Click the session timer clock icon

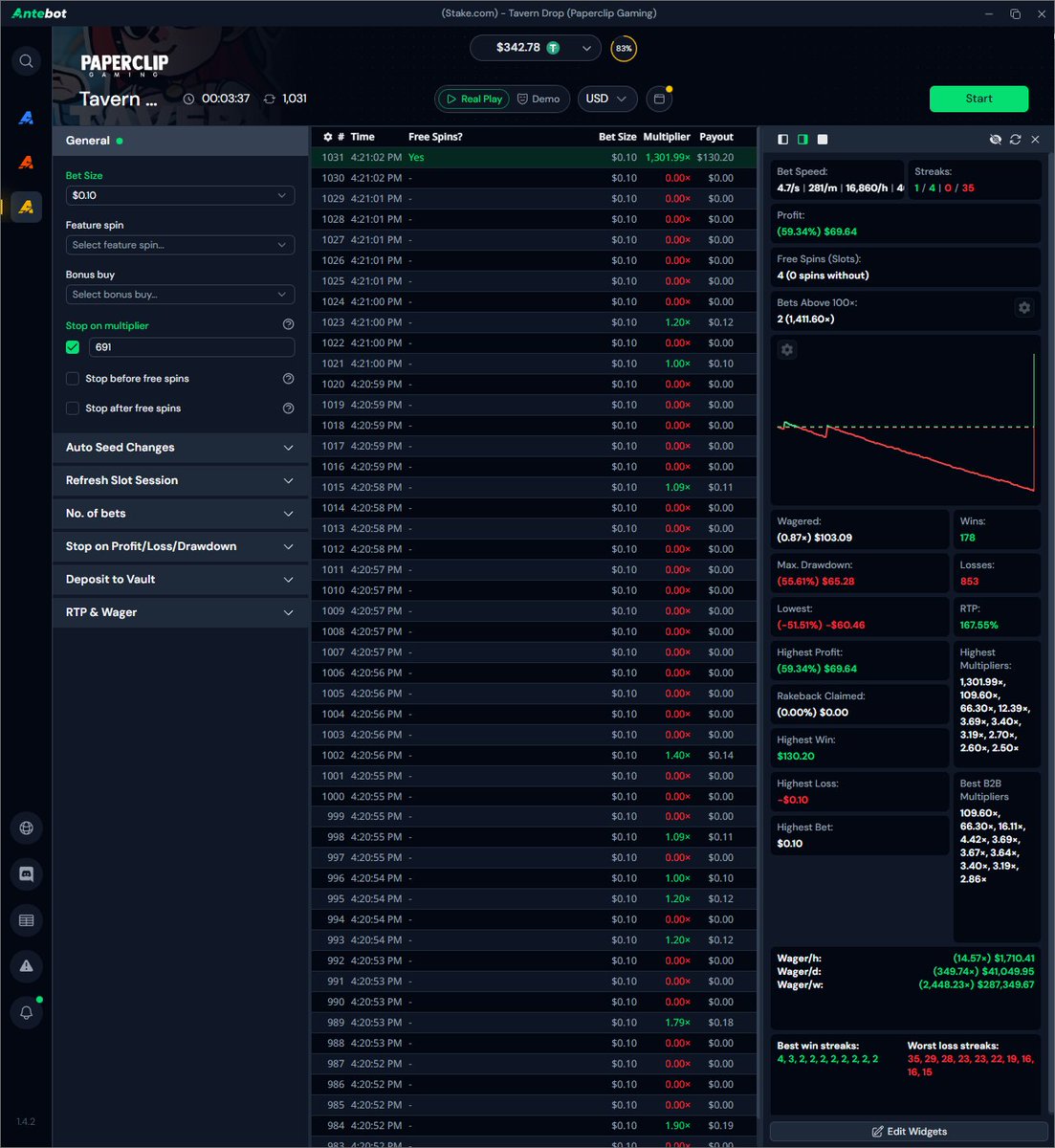click(188, 99)
